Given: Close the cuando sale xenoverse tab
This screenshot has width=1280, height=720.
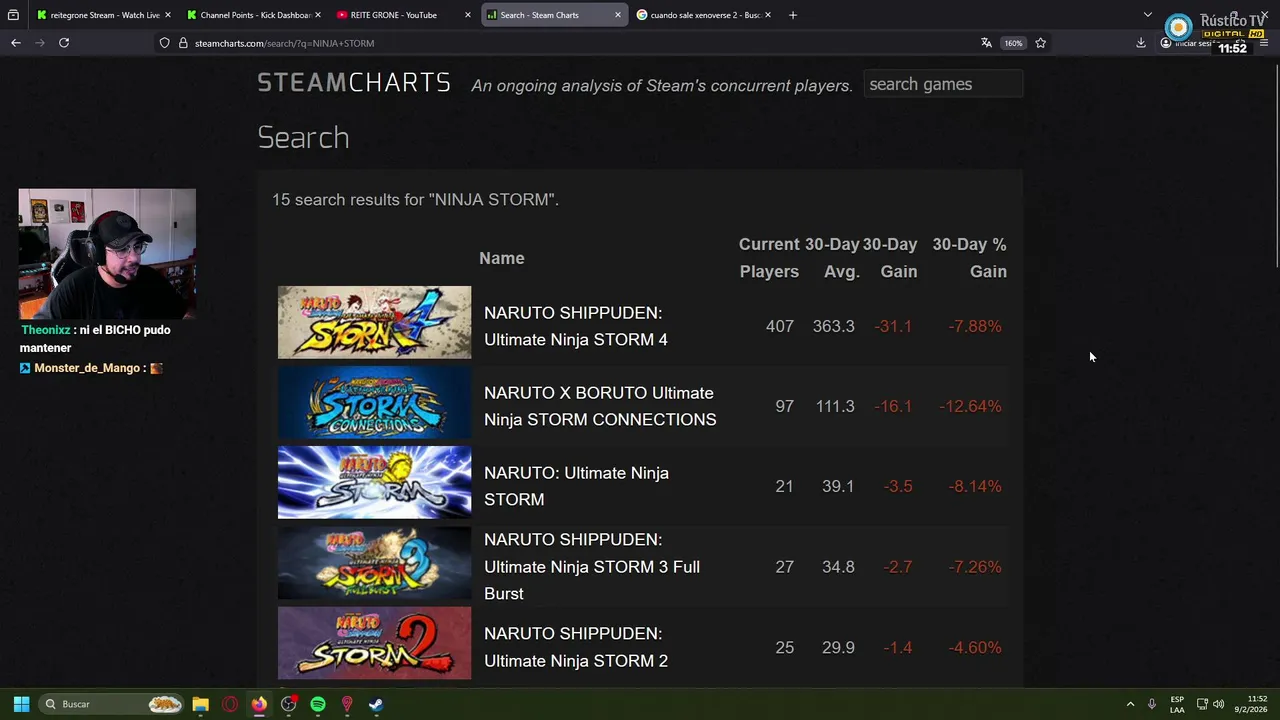Looking at the screenshot, I should click(768, 15).
